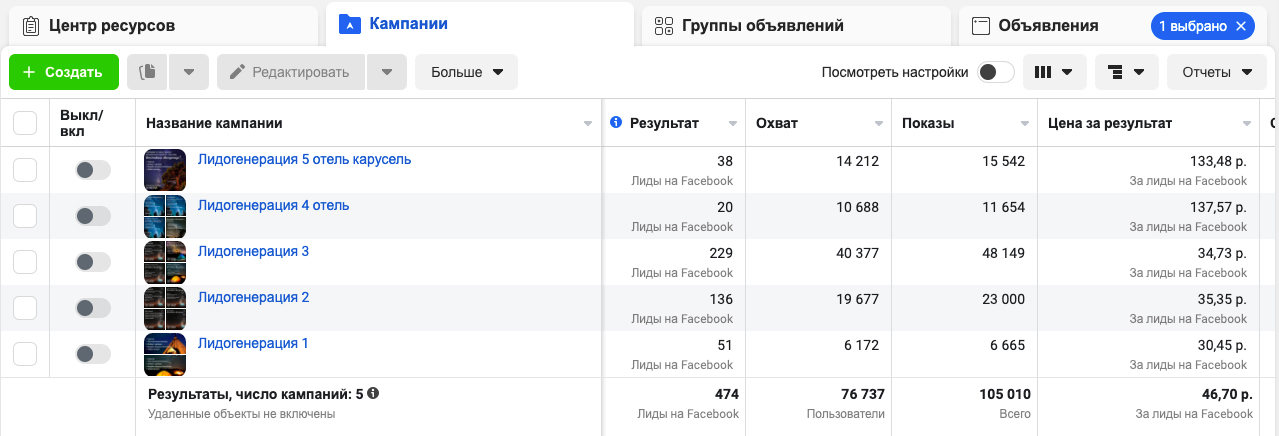Open the breakdown icon menu
The image size is (1279, 436).
click(1126, 72)
